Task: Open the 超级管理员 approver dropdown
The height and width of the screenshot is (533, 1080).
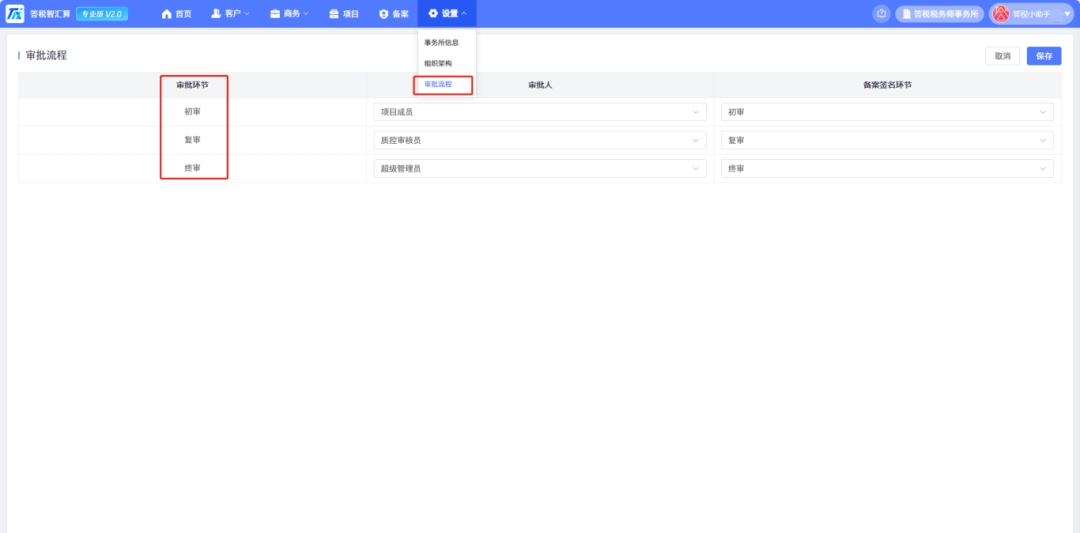Action: [x=540, y=169]
